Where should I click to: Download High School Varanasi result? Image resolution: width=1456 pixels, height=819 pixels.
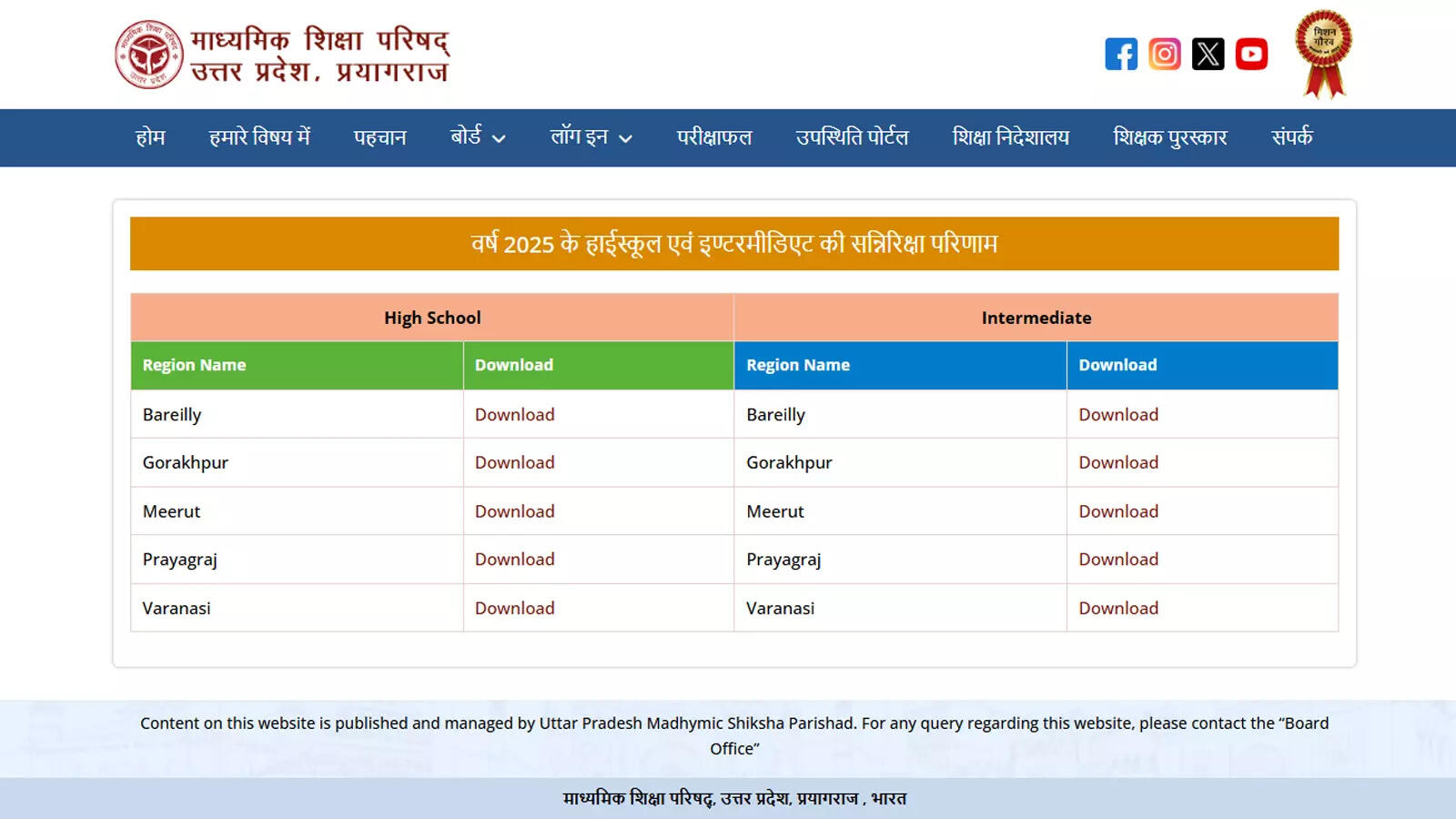coord(514,608)
